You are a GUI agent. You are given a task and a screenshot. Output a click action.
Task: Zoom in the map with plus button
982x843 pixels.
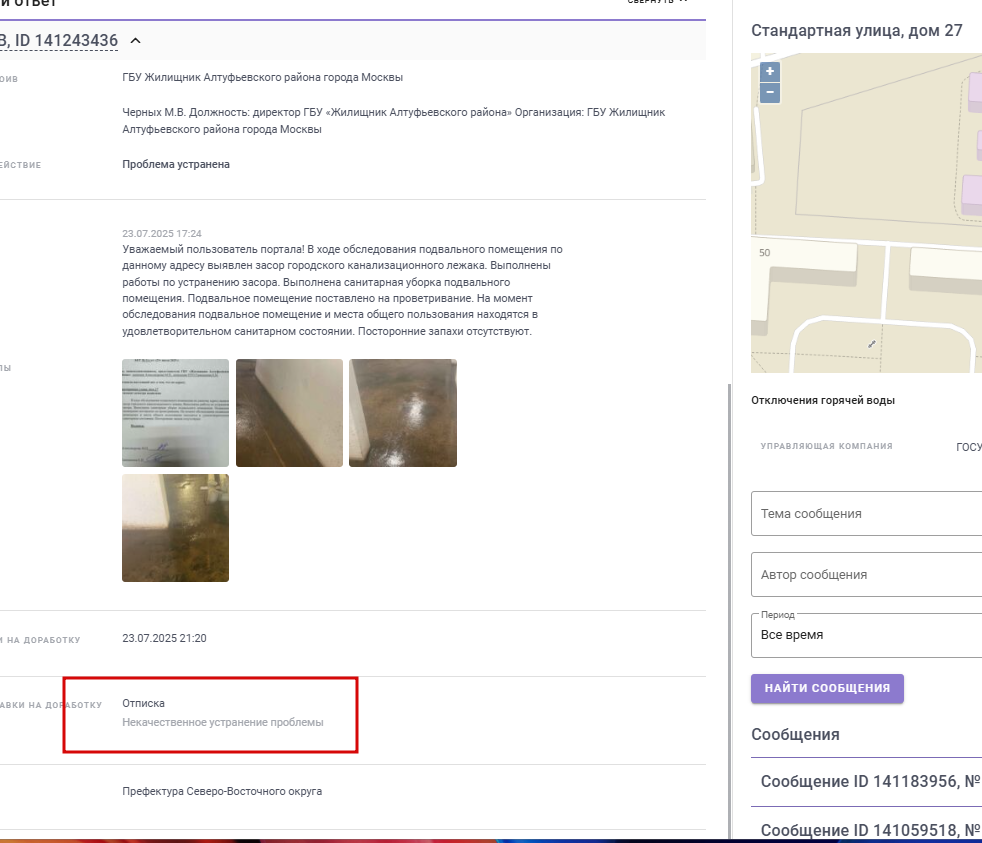(x=770, y=71)
